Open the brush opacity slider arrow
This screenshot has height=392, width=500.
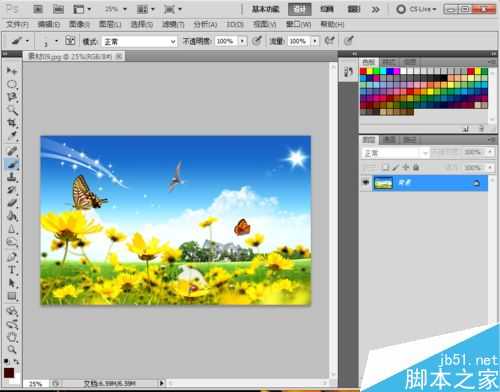(242, 41)
